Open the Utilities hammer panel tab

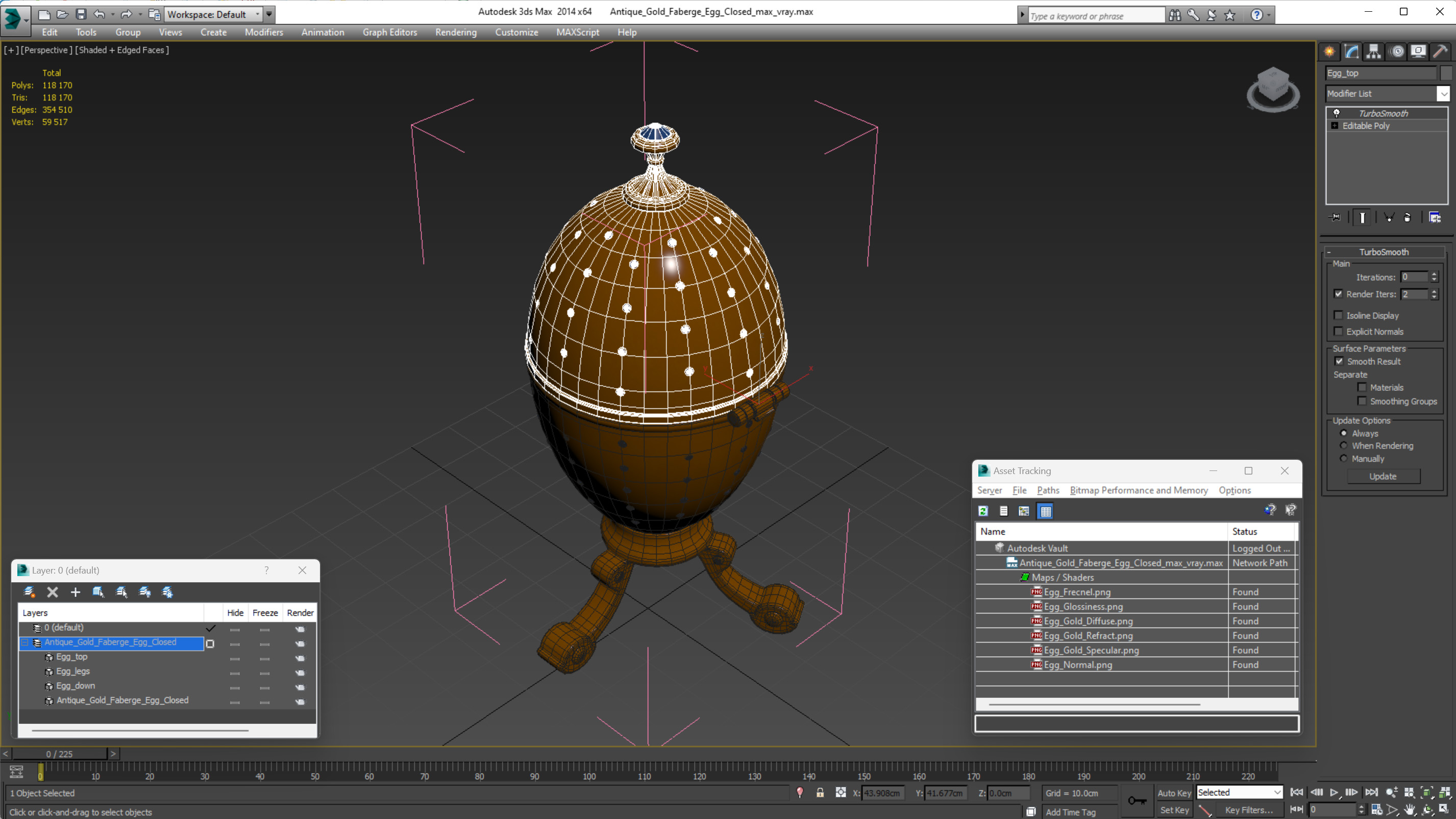[1440, 52]
